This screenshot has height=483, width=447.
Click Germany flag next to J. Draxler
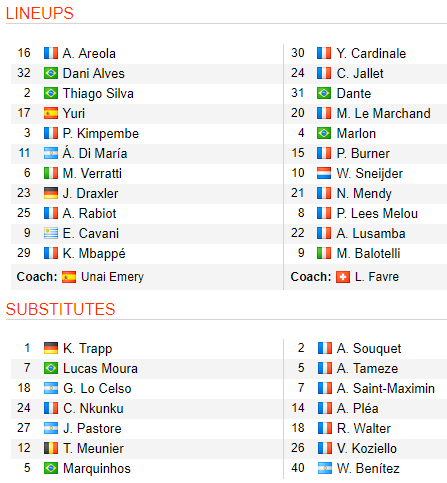51,193
